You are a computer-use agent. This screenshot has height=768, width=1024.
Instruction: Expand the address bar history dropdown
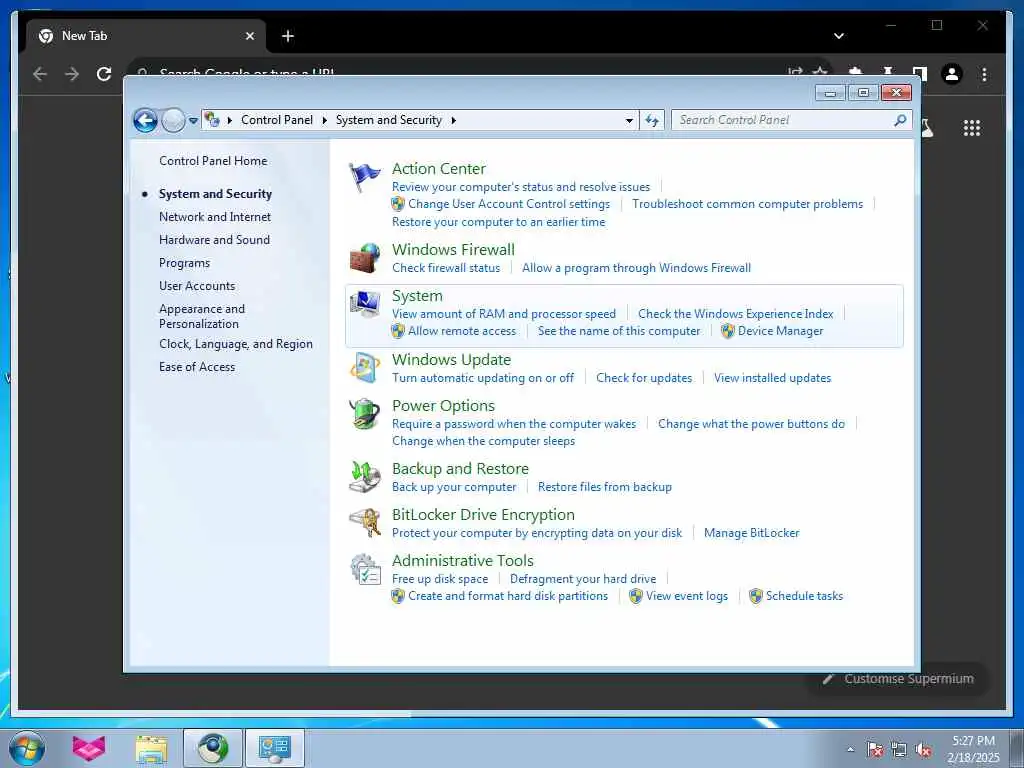(x=629, y=120)
